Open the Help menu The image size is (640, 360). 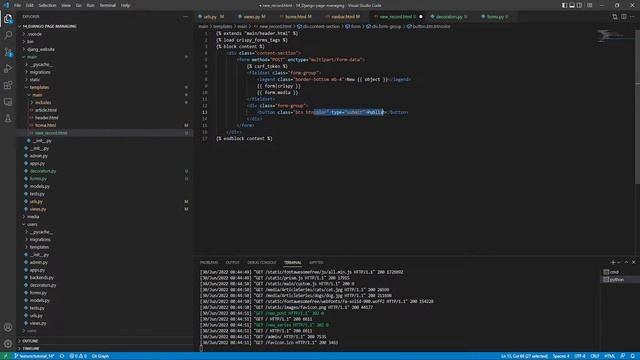pos(125,5)
